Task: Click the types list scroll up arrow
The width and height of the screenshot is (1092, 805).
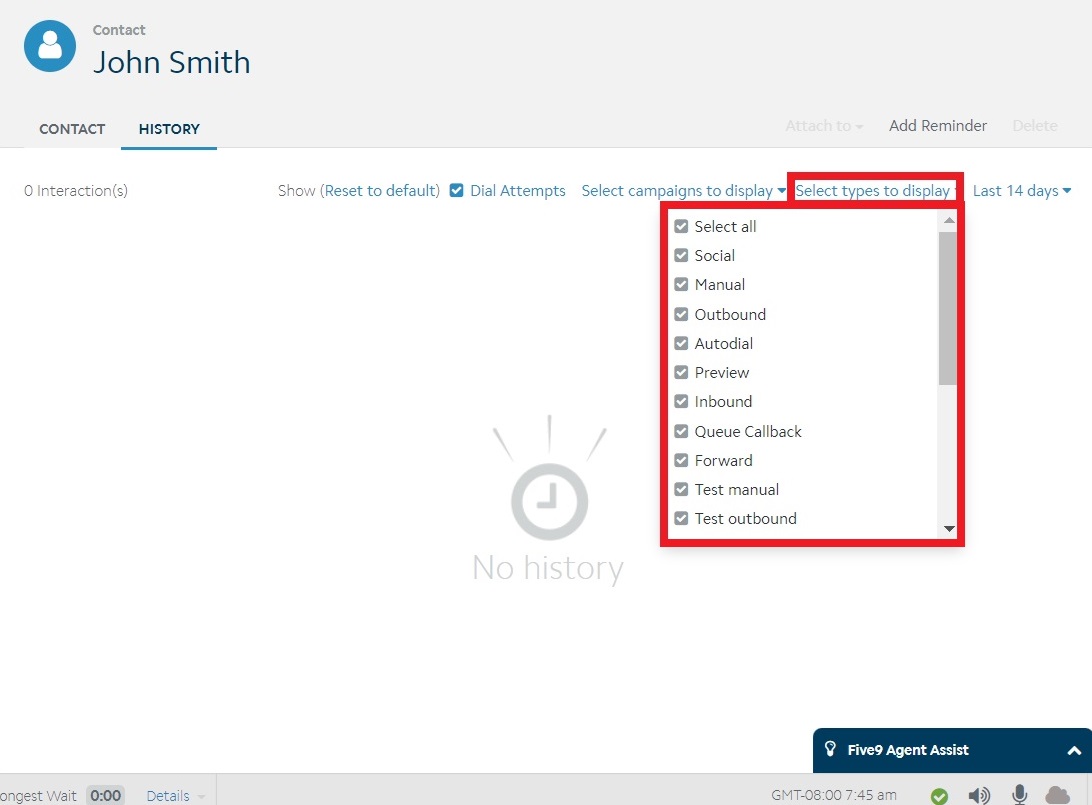Action: [949, 221]
